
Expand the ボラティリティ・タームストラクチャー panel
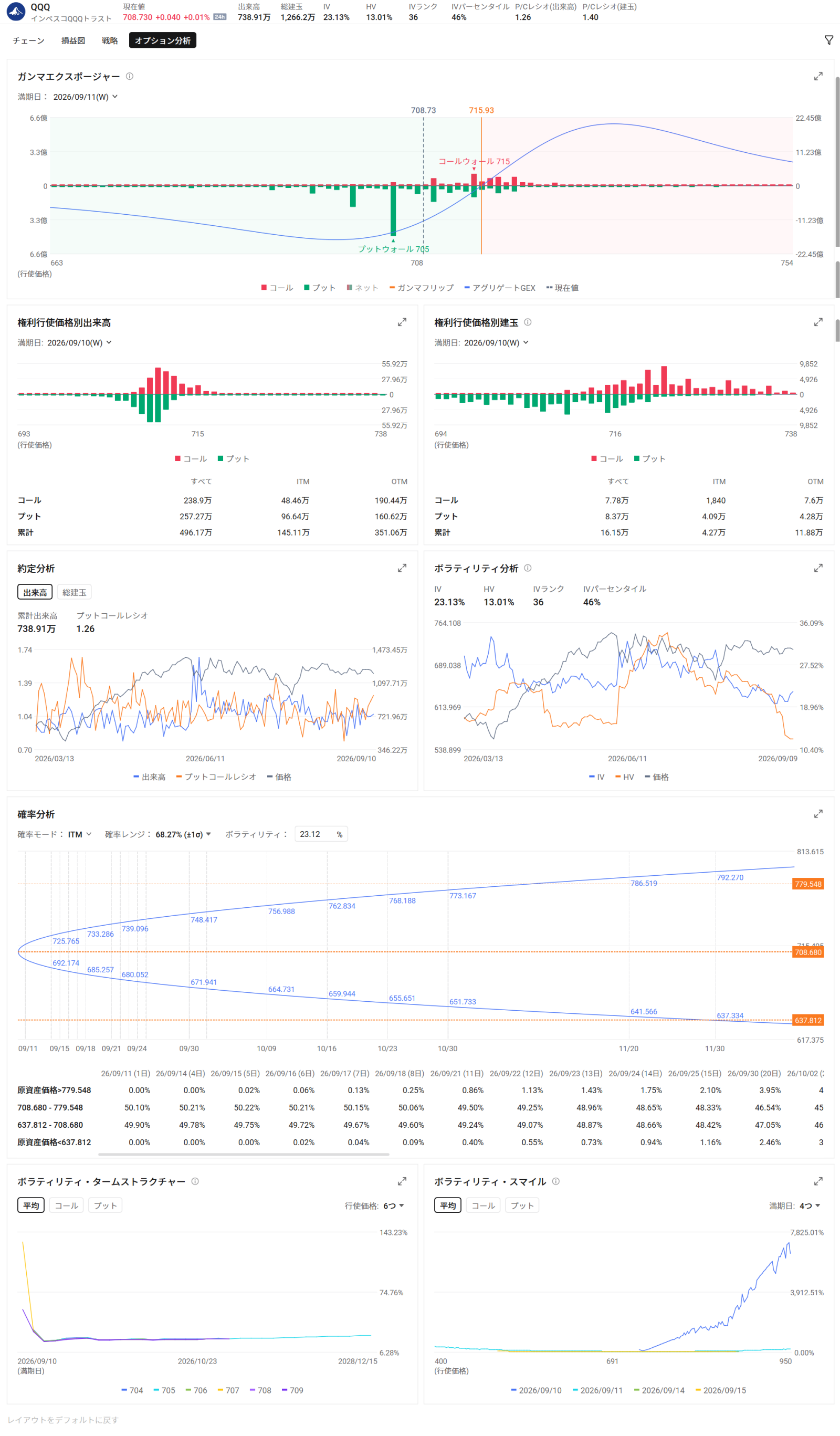pyautogui.click(x=402, y=1182)
